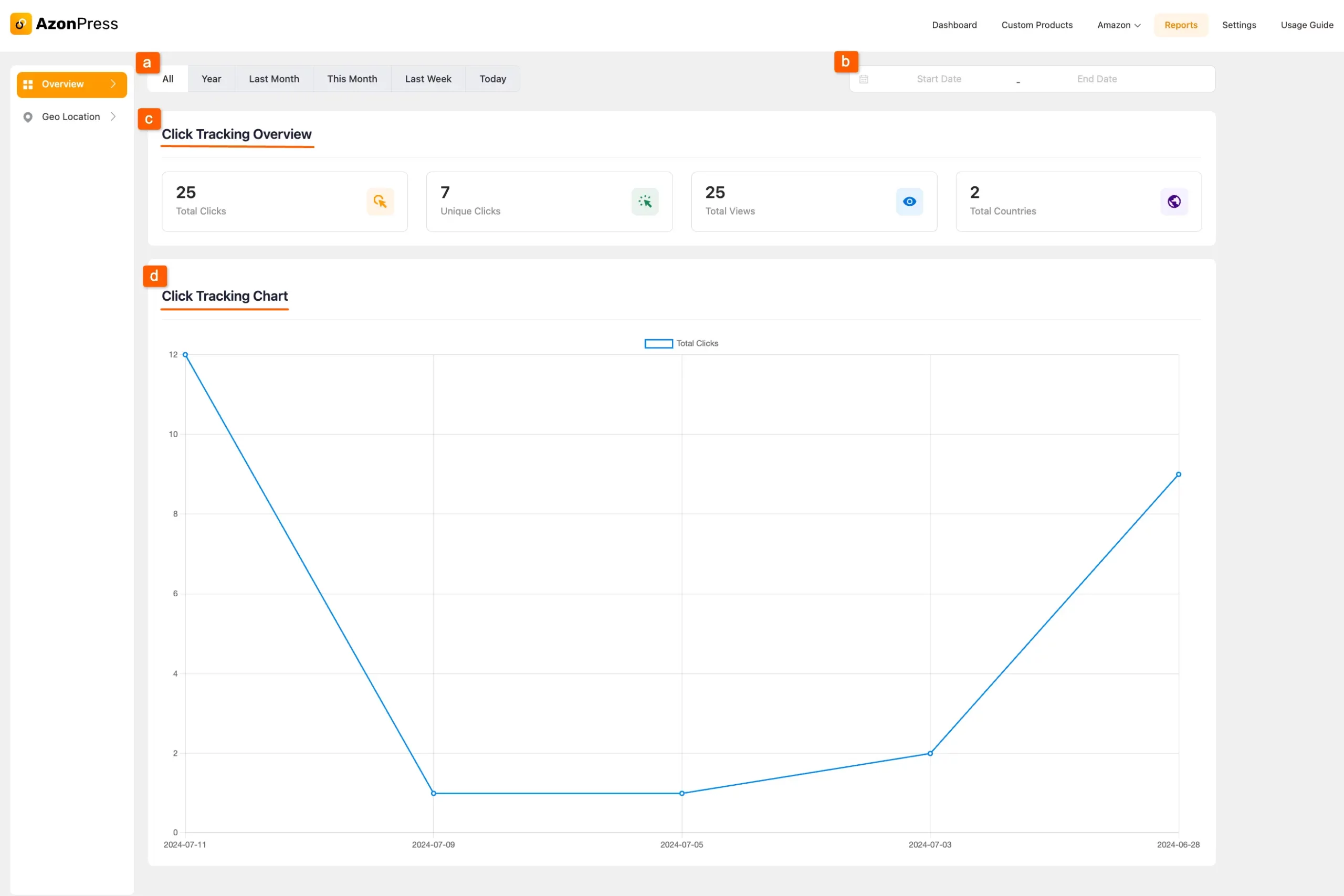Click the Overview chevron arrow

(x=113, y=84)
